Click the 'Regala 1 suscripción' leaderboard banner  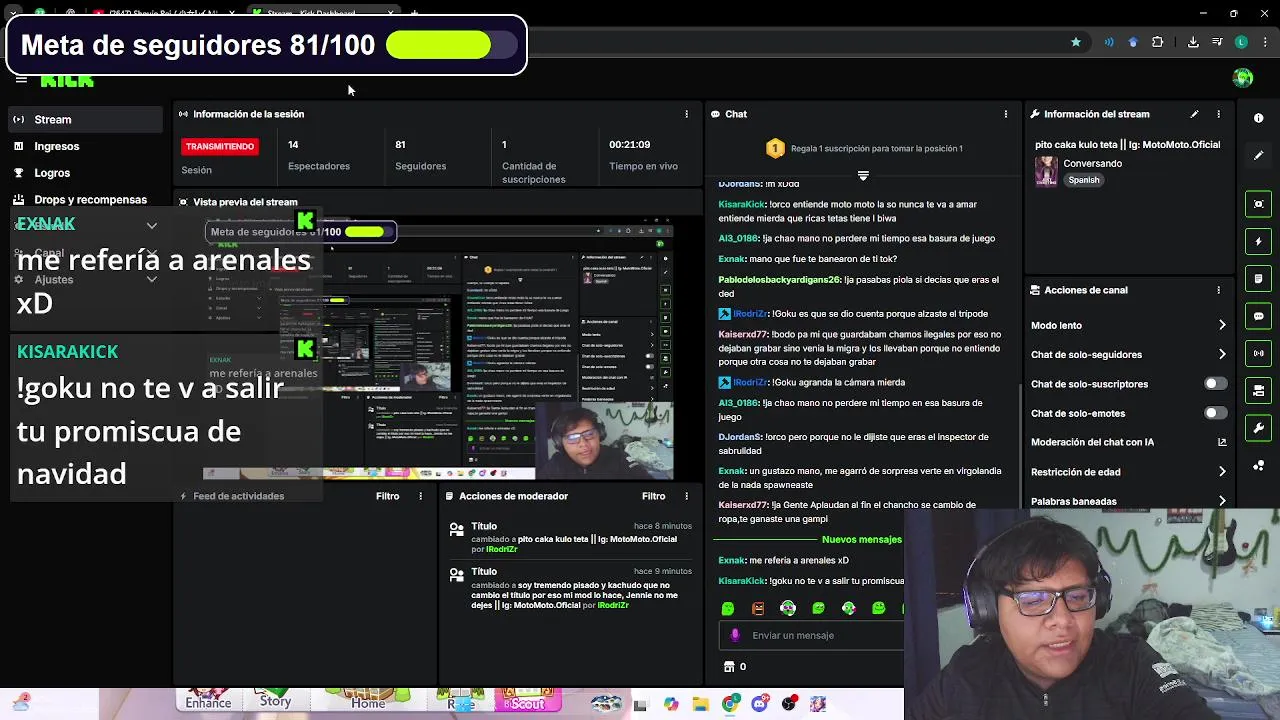point(863,148)
